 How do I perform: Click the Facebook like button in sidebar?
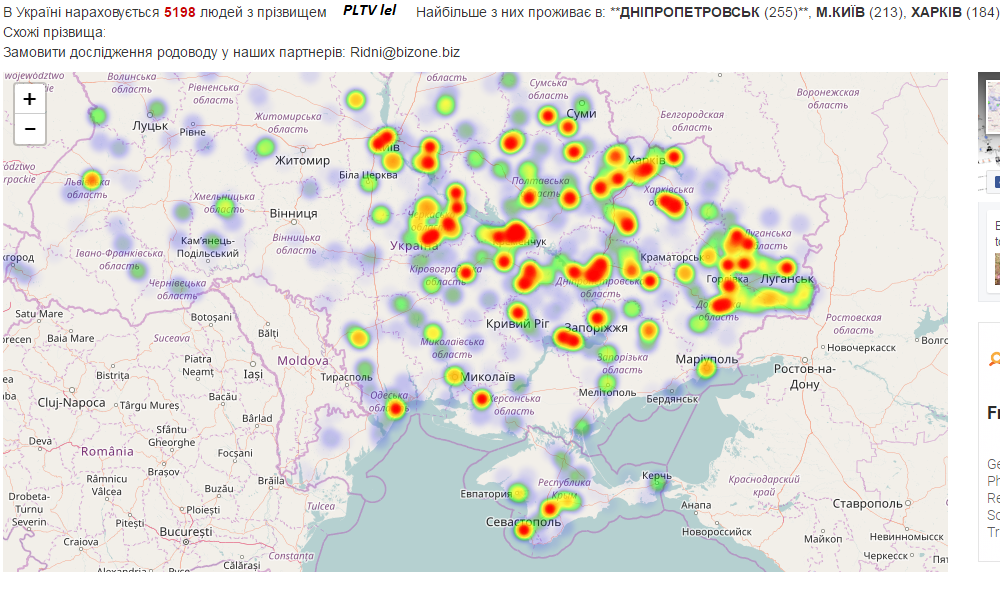pos(993,183)
